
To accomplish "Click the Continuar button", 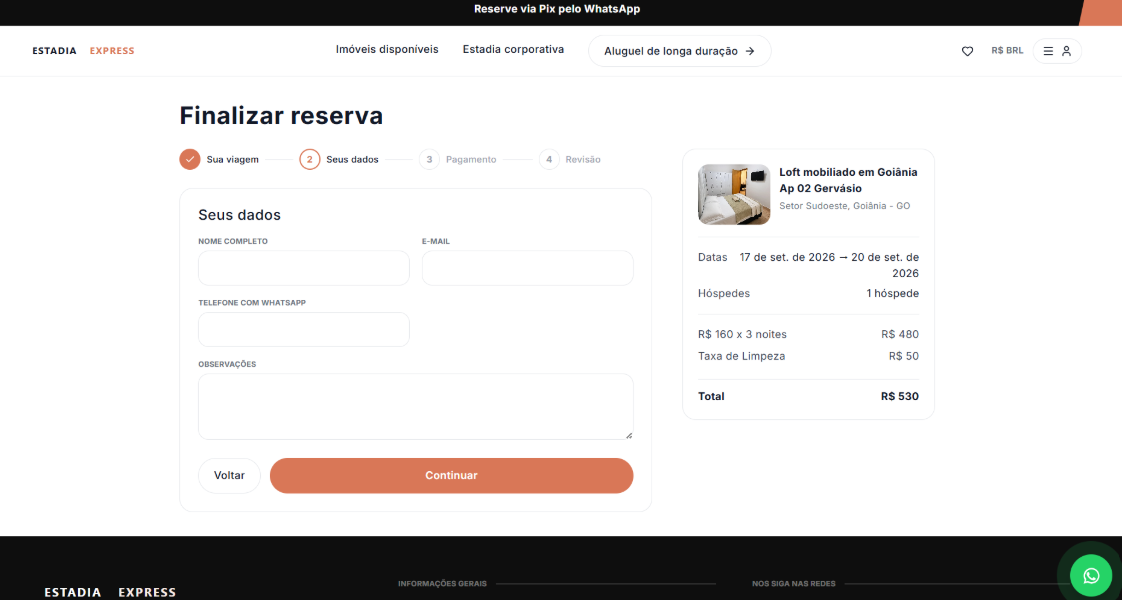I will tap(452, 476).
